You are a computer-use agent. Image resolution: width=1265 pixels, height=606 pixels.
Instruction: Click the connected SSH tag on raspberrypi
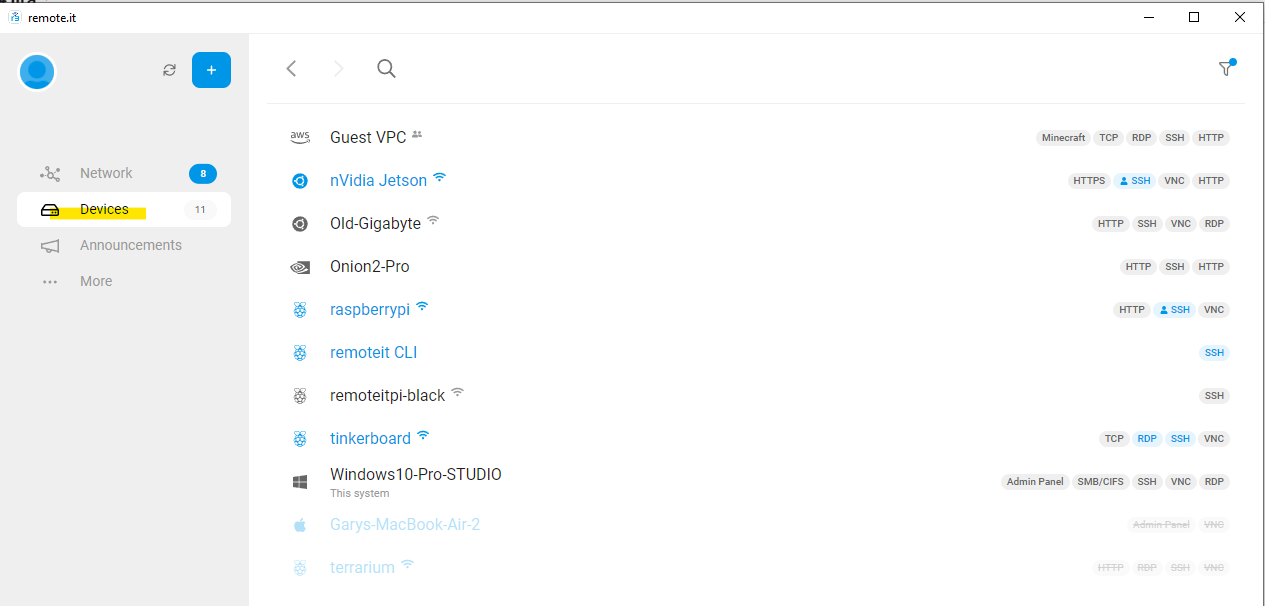(1174, 310)
